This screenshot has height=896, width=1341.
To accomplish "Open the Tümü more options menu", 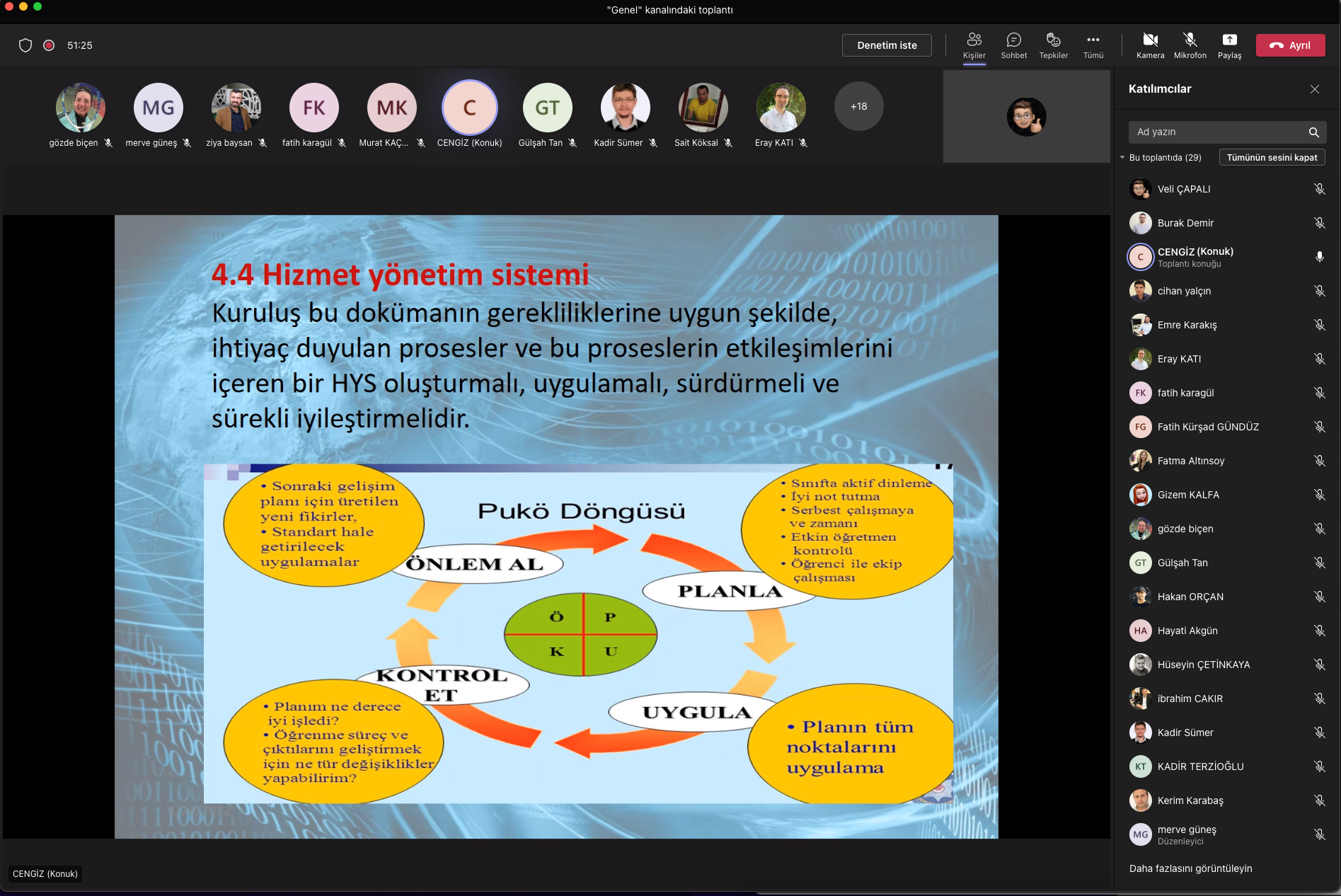I will (x=1093, y=40).
